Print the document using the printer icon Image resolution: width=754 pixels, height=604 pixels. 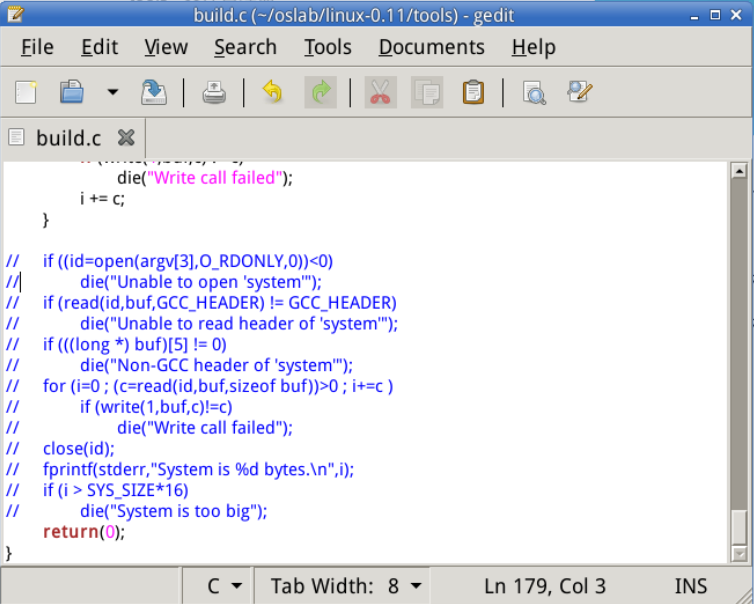click(214, 92)
